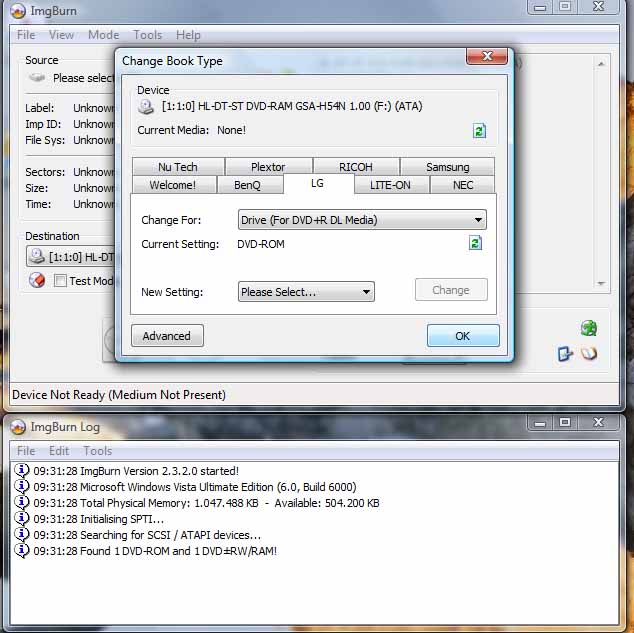This screenshot has height=633, width=634.
Task: Click ImgBurn Log window title icon
Action: tap(18, 427)
